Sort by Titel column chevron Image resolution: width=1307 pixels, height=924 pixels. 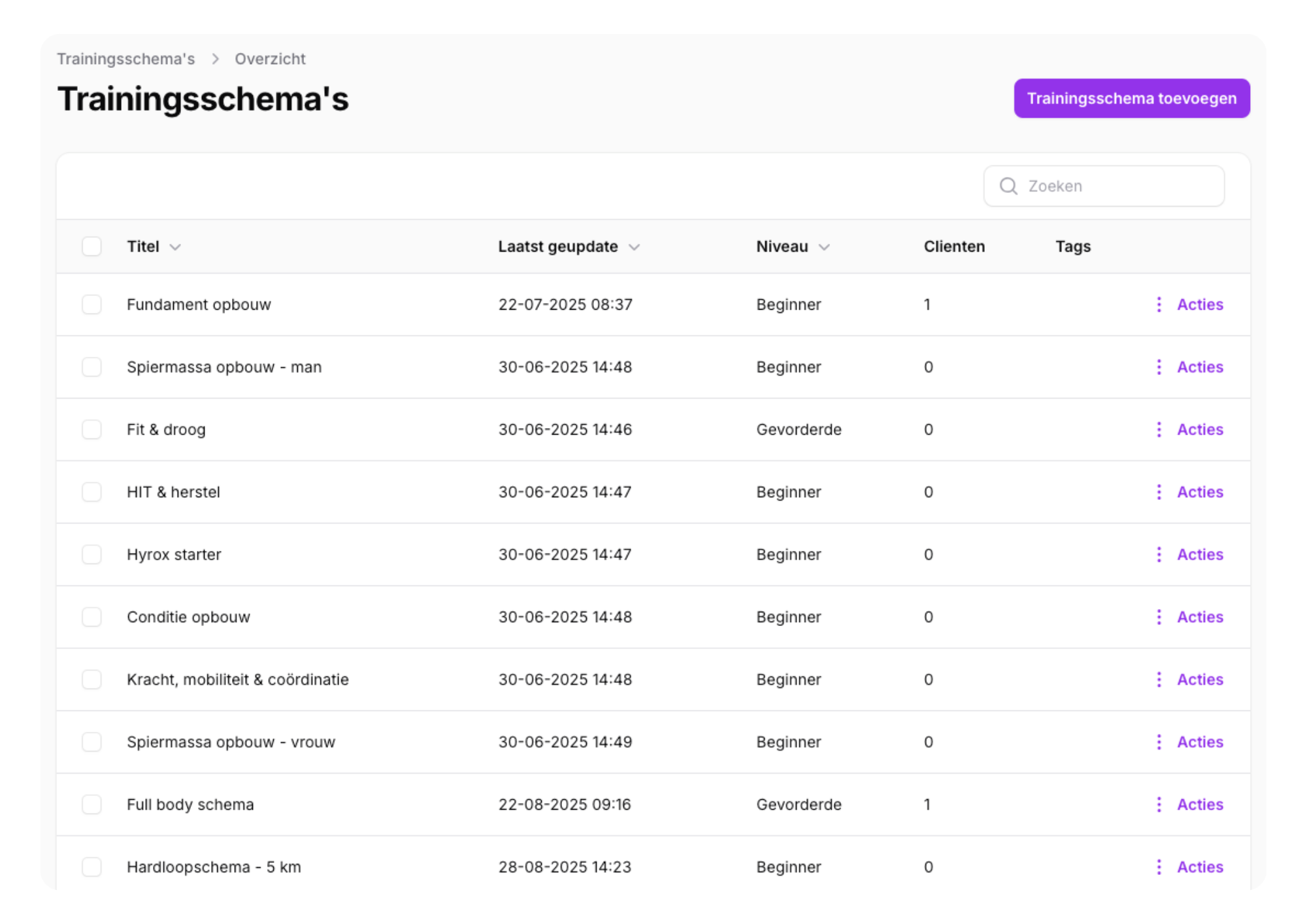pos(175,247)
